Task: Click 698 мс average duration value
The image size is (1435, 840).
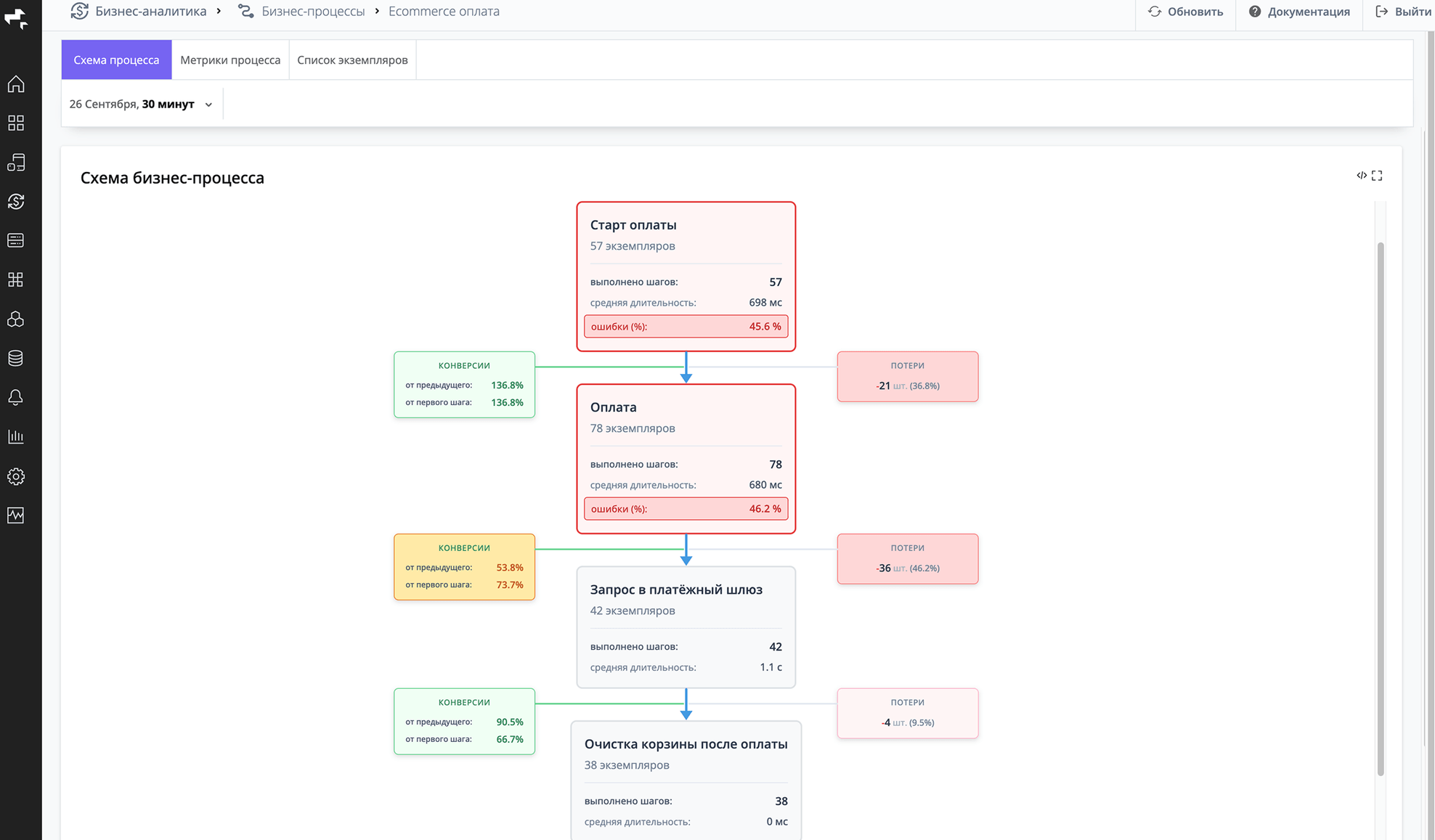Action: click(765, 303)
